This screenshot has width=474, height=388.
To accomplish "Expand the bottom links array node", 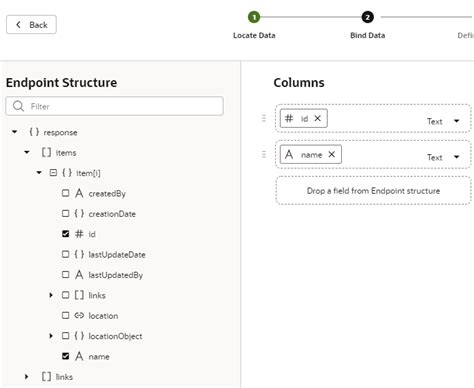I will pos(27,377).
